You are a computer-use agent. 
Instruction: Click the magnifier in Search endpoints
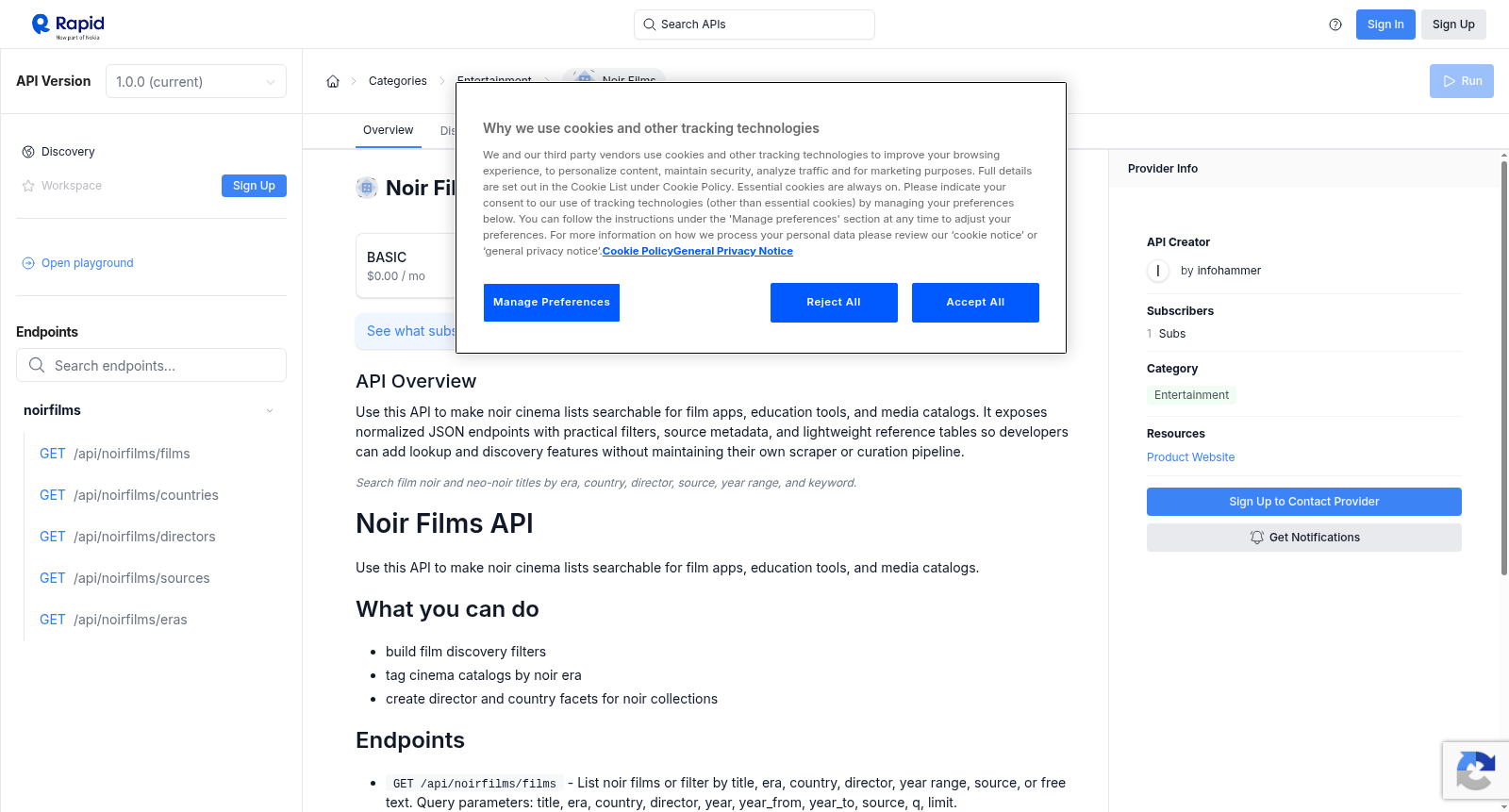coord(37,365)
